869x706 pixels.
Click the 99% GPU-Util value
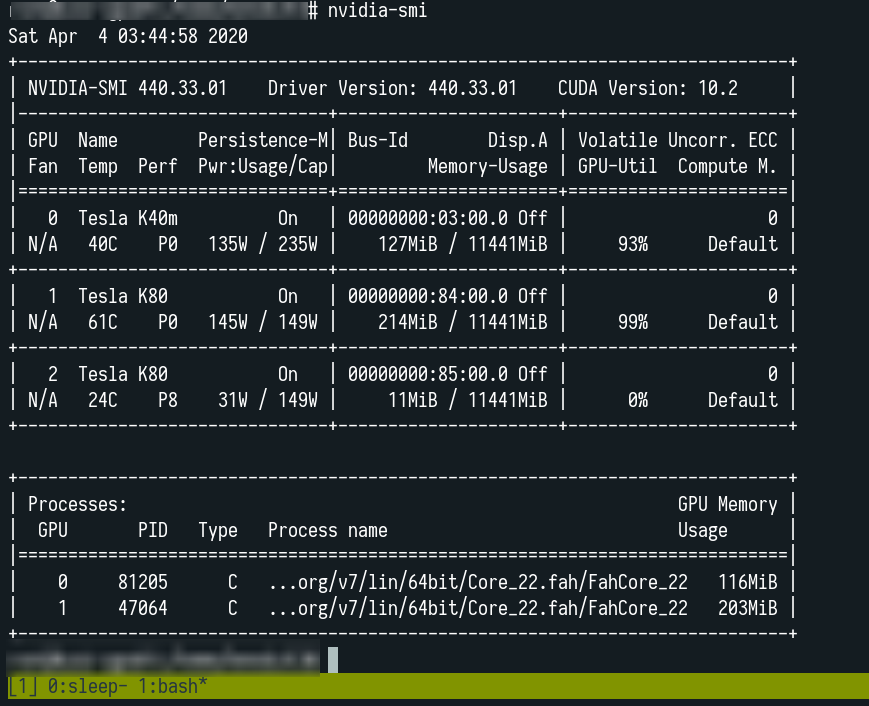(633, 322)
